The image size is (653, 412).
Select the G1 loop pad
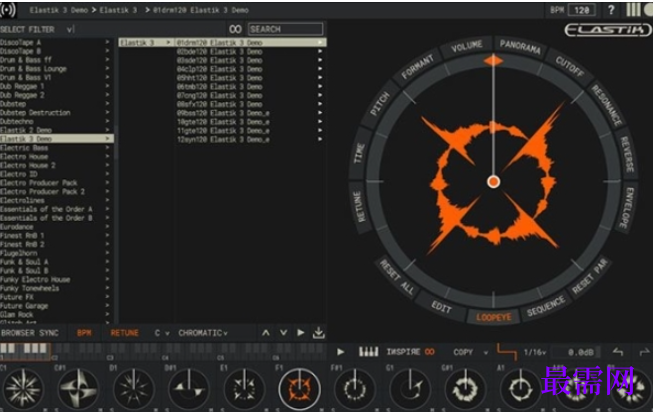click(410, 389)
